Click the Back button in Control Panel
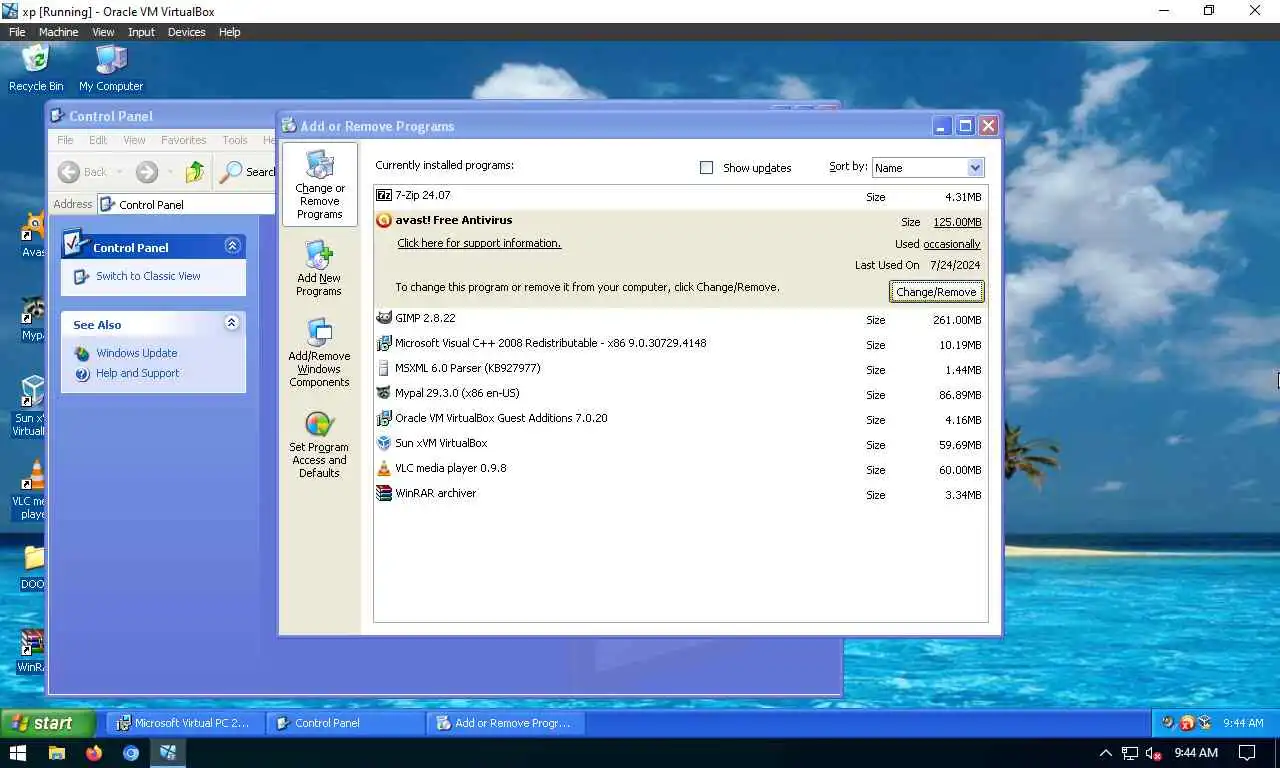Viewport: 1280px width, 768px height. [83, 172]
